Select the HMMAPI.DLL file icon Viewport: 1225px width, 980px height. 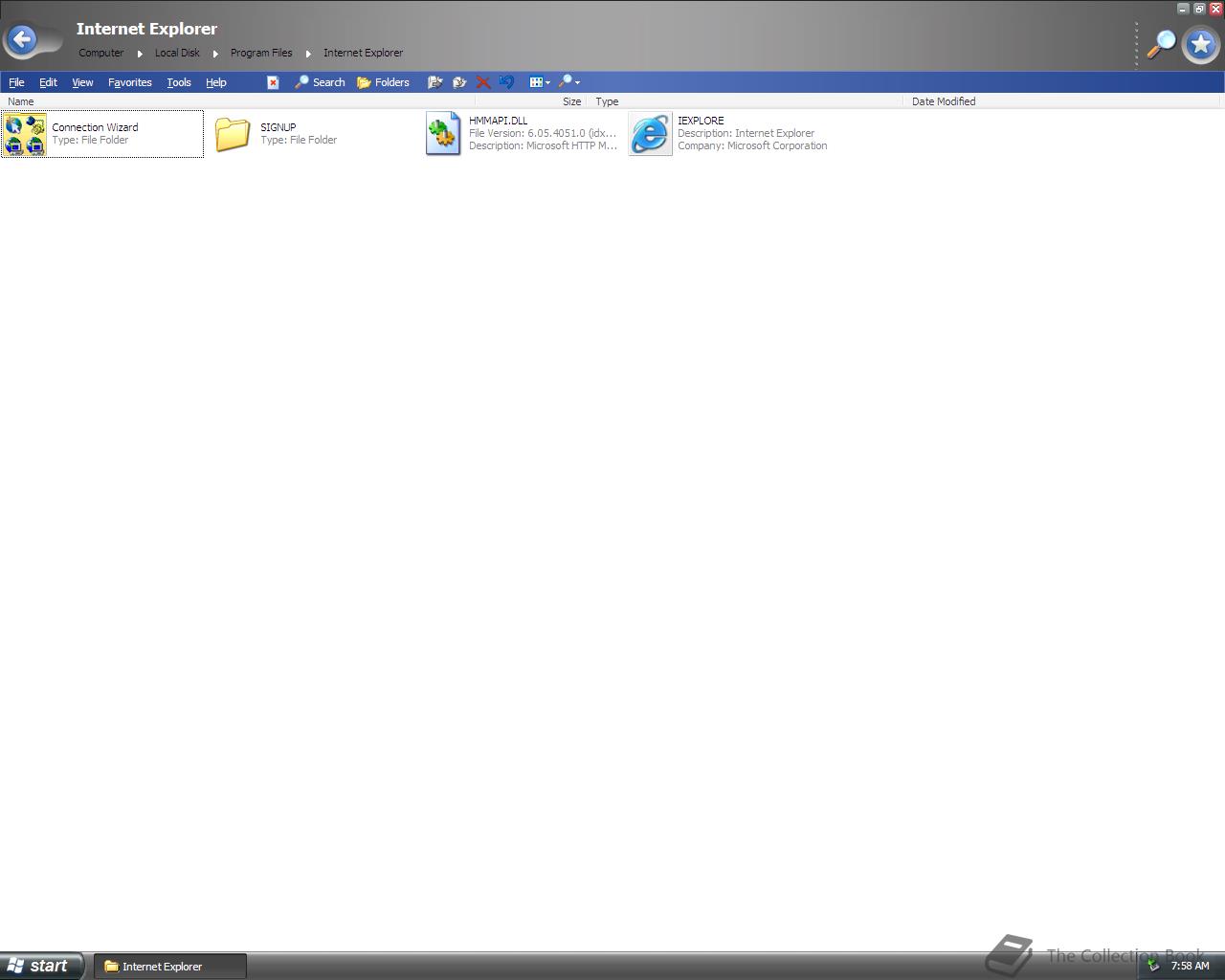(x=443, y=134)
